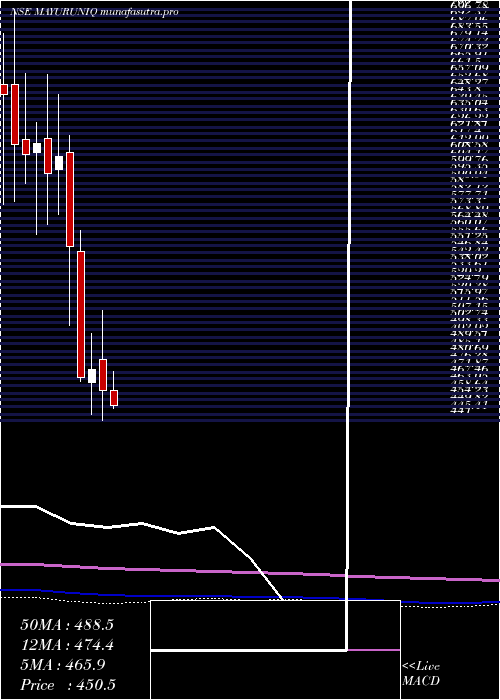Click the Price : 450.5 value
The height and width of the screenshot is (700, 500).
point(69,685)
